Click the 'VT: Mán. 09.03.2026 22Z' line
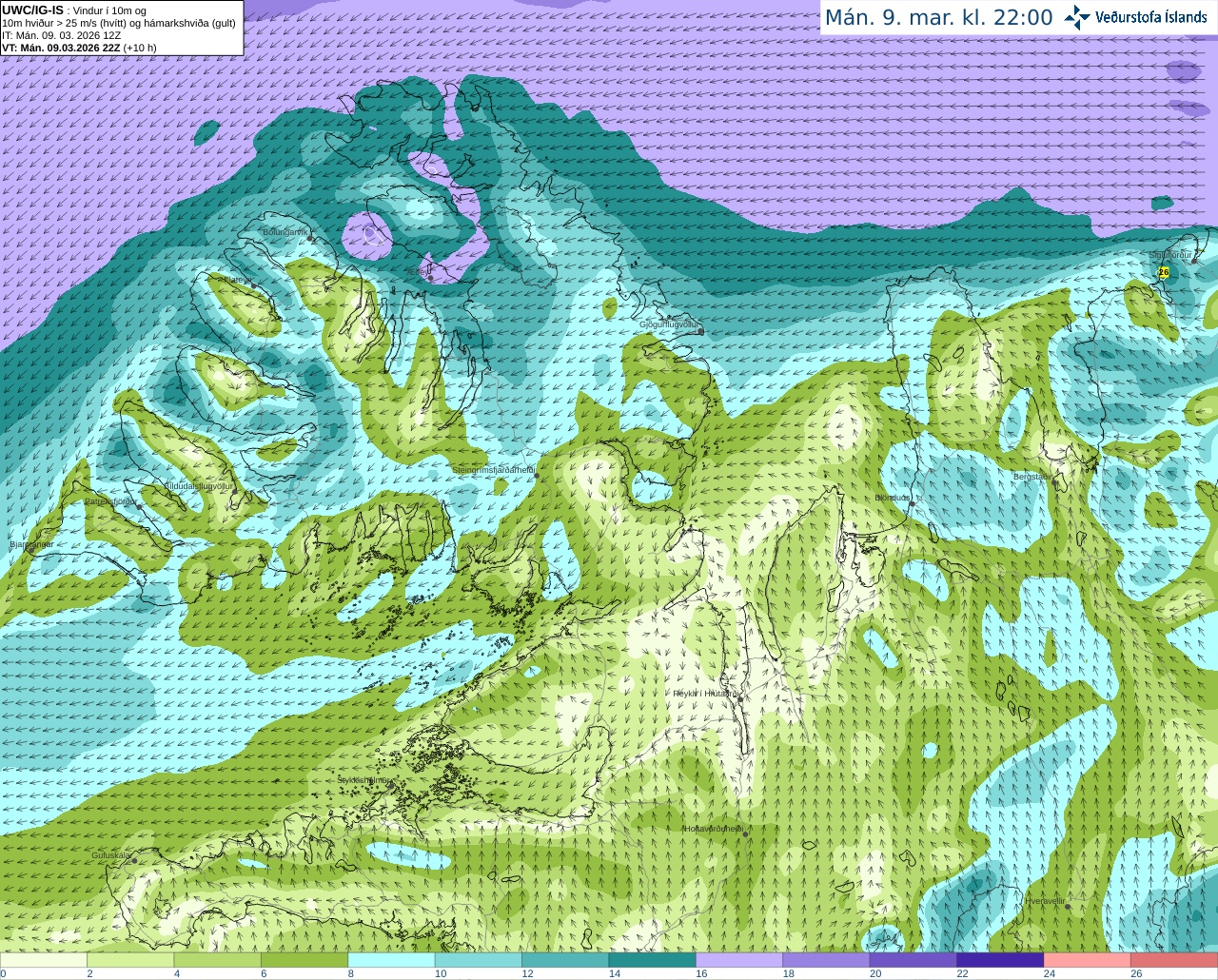This screenshot has width=1218, height=980. 61,48
